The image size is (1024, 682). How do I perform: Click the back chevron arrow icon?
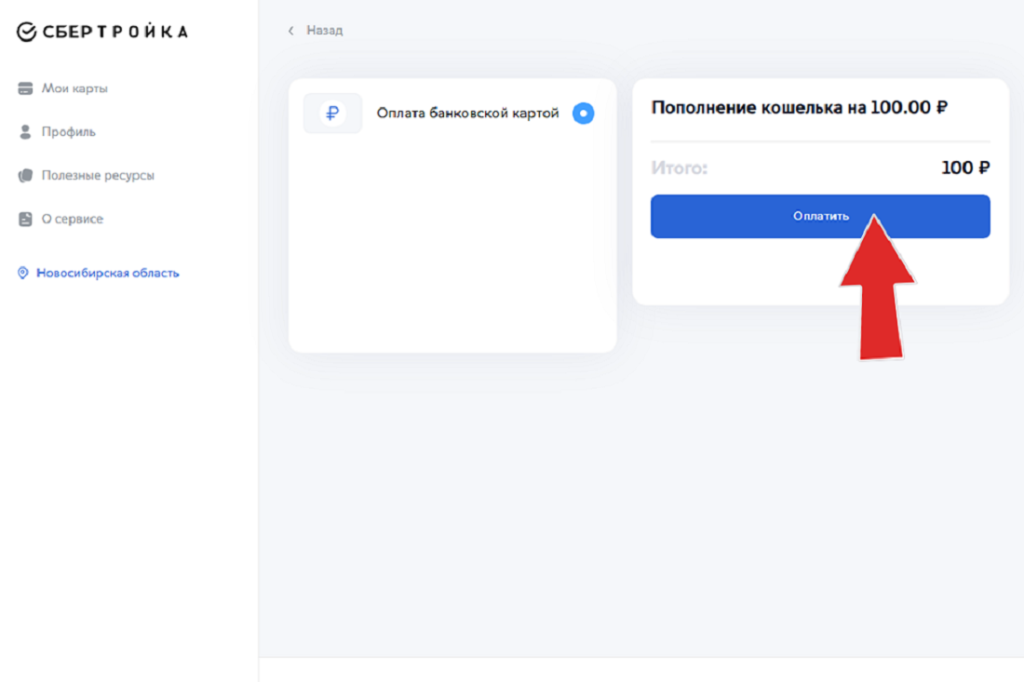pos(291,31)
